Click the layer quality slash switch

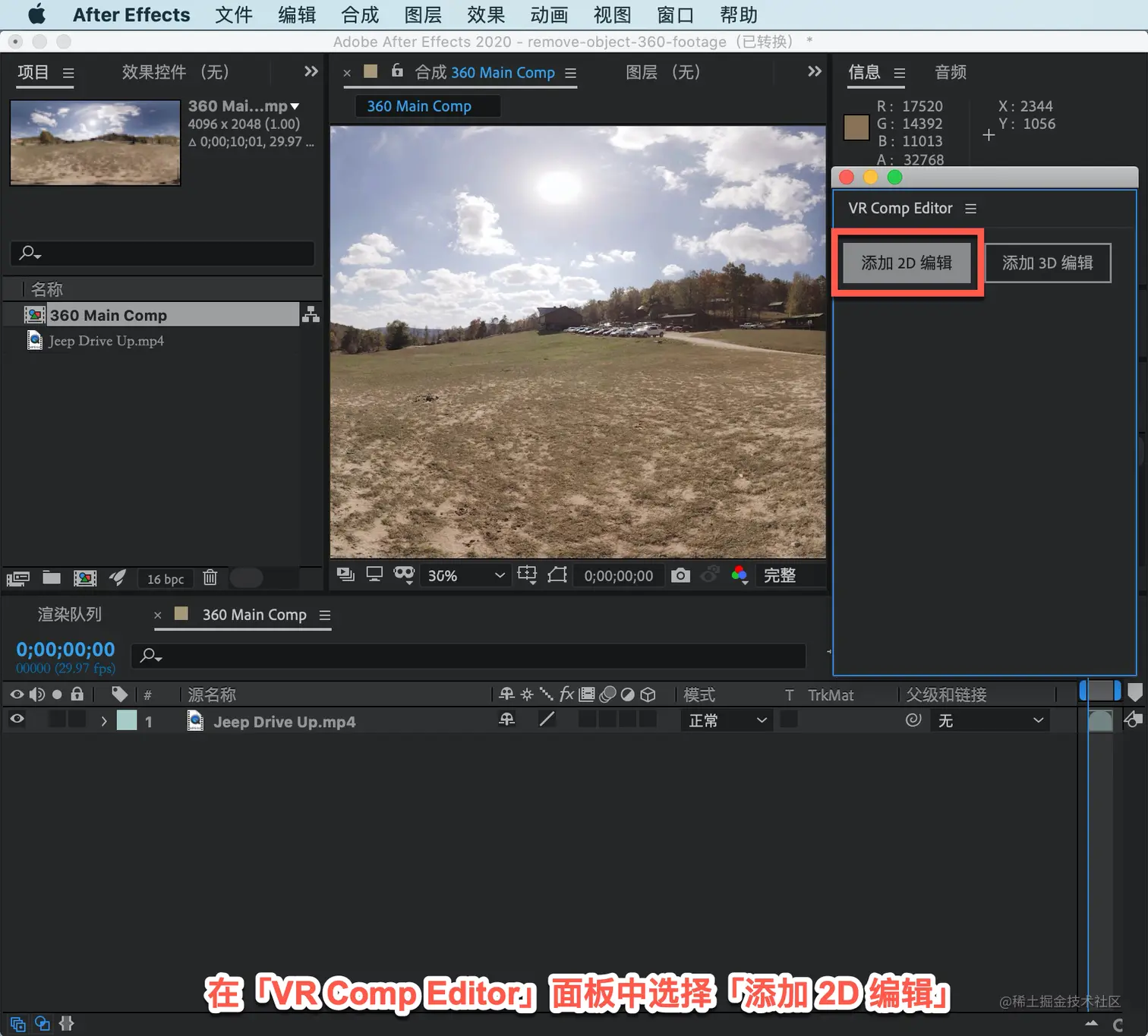click(547, 719)
